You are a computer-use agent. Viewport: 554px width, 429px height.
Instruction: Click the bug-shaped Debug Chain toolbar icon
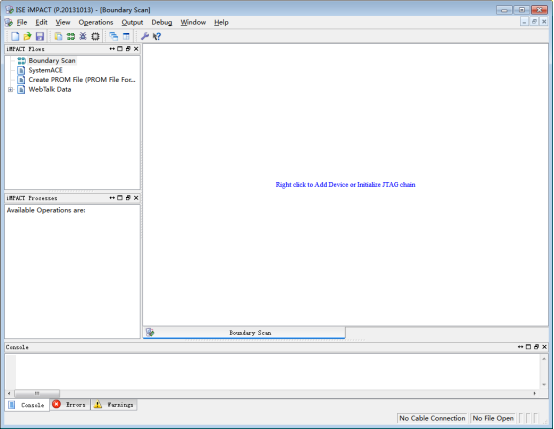83,36
